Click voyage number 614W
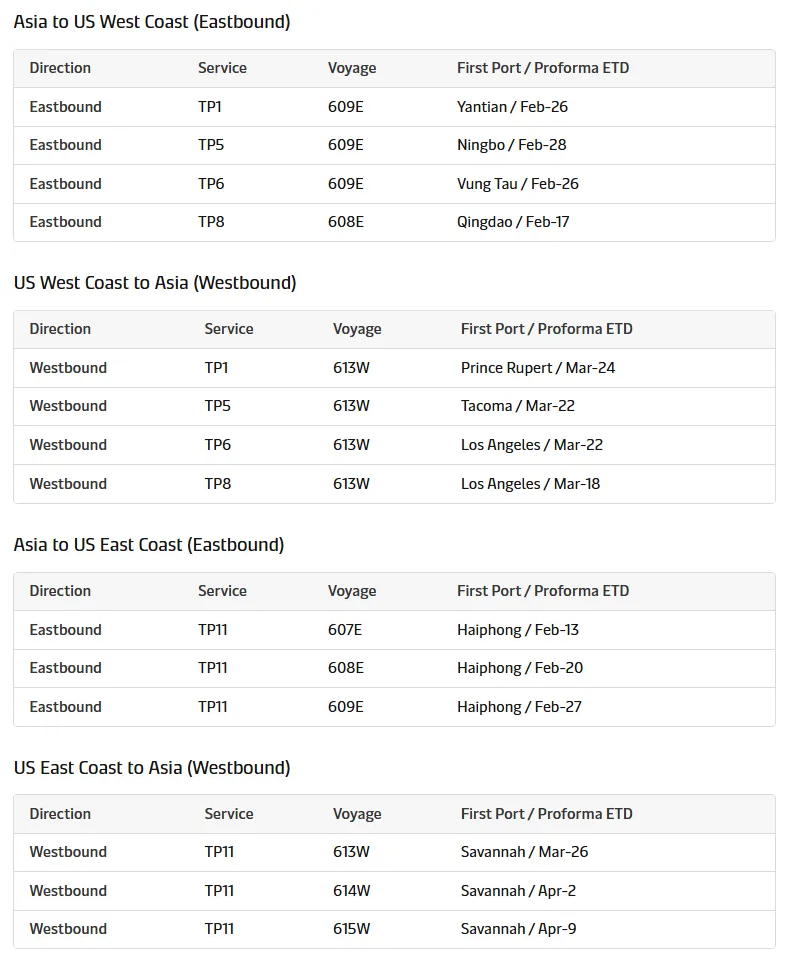This screenshot has width=787, height=975. [x=351, y=891]
